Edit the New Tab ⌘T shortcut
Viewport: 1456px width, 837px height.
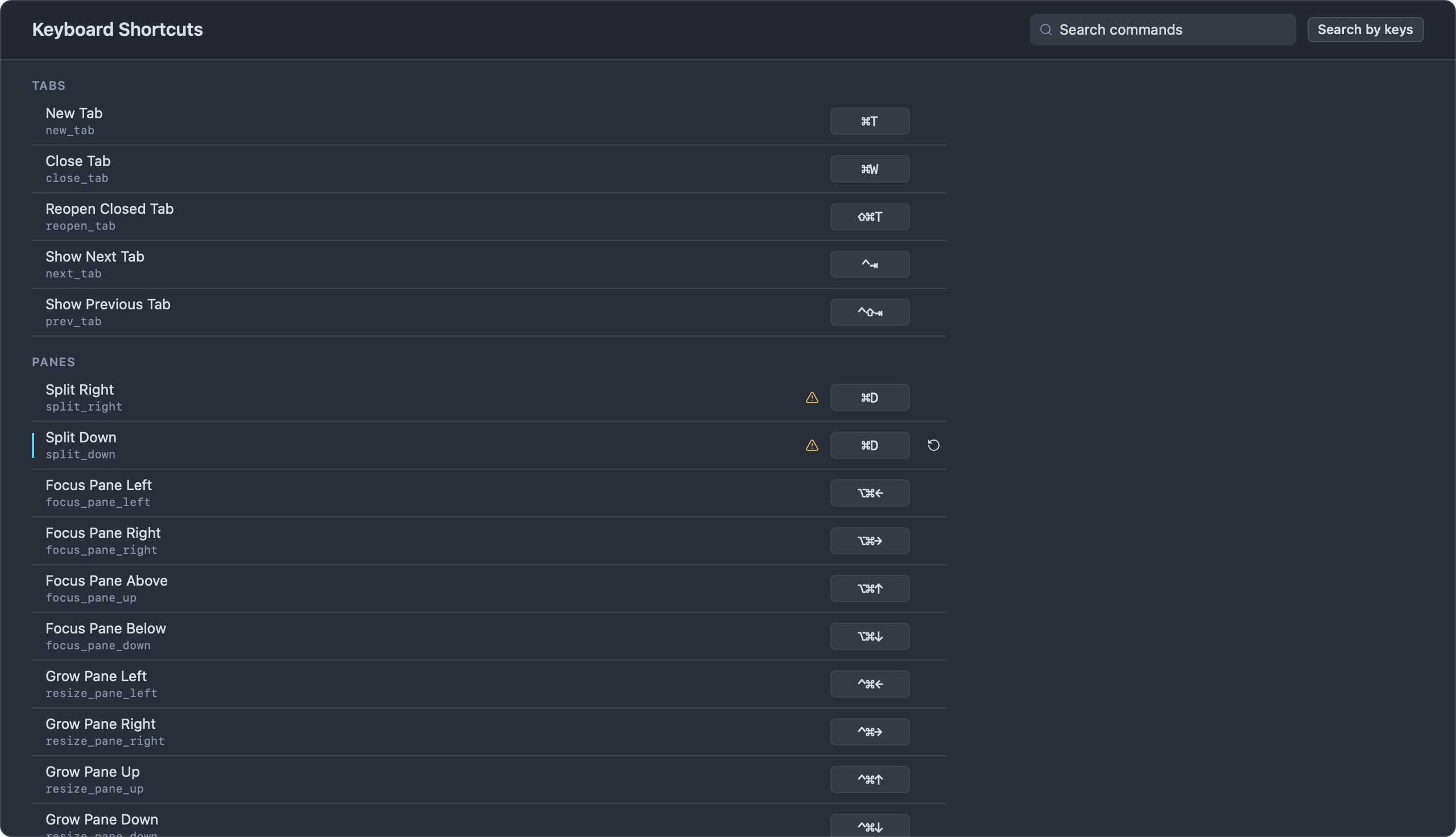[x=870, y=121]
